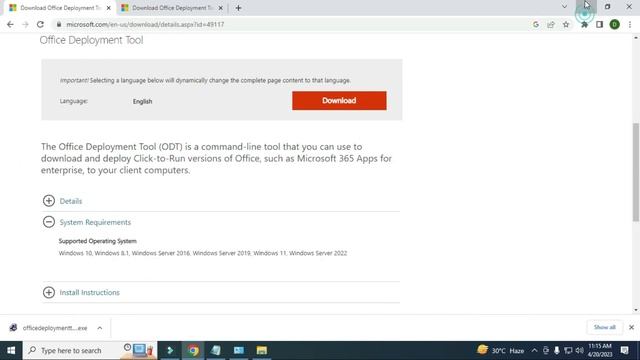Open Google icon in address bar

536,24
